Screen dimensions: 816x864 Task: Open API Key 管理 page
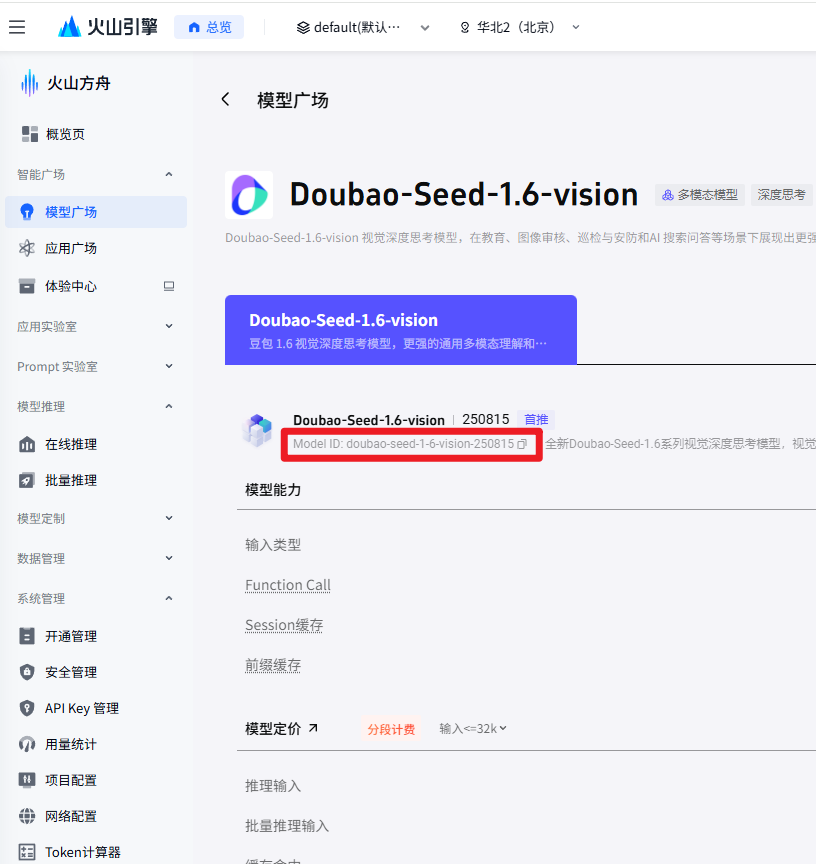pos(81,708)
